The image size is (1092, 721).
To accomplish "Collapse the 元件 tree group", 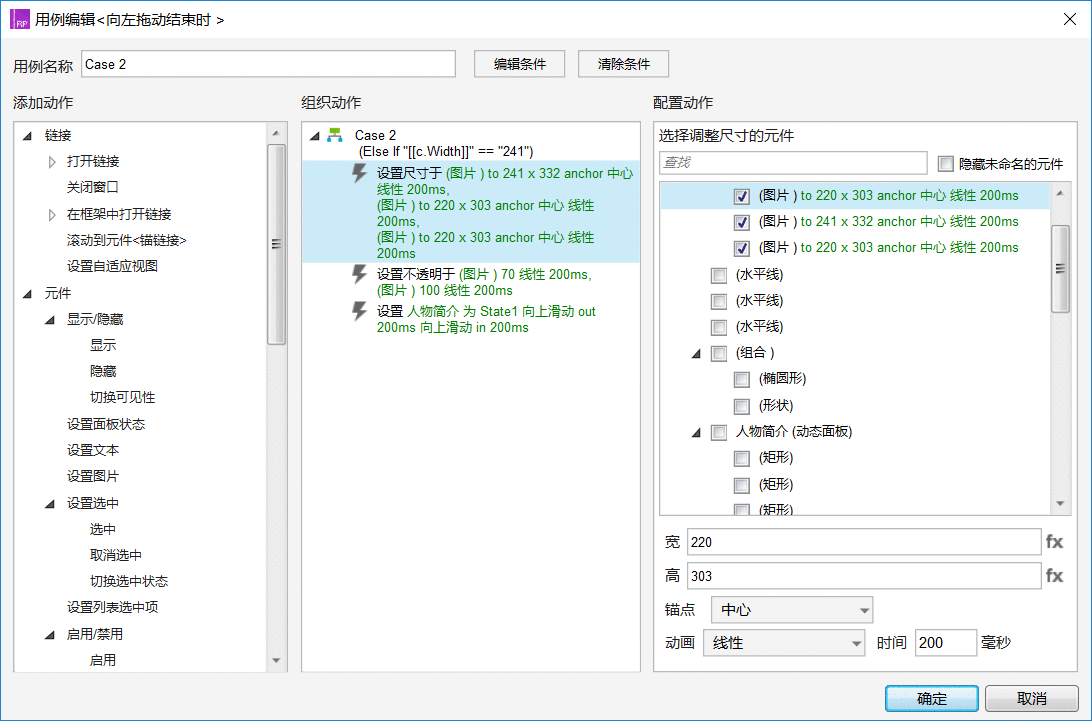I will click(28, 294).
